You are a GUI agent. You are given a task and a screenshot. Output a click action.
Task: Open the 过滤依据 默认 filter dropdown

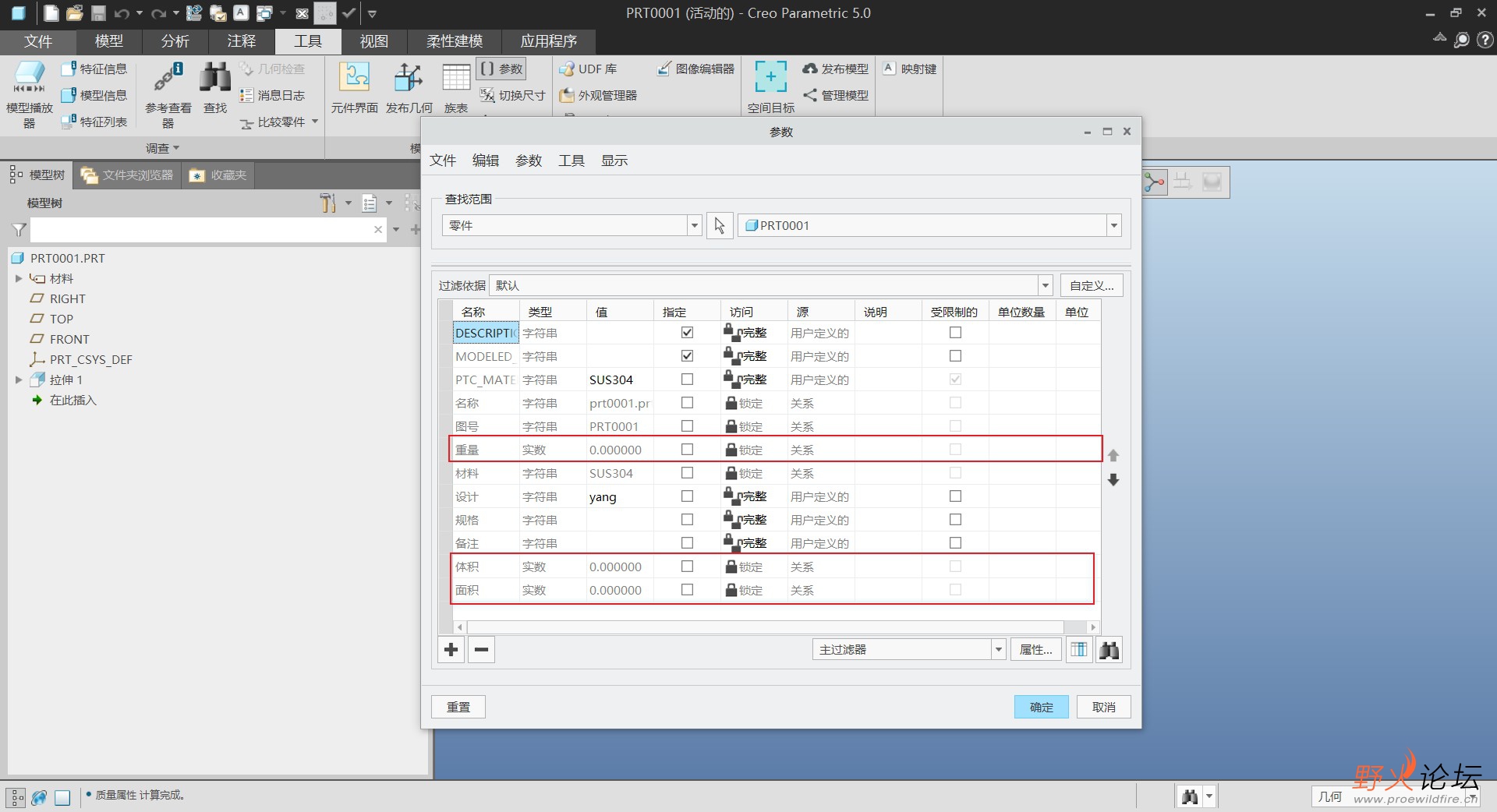(x=1045, y=286)
